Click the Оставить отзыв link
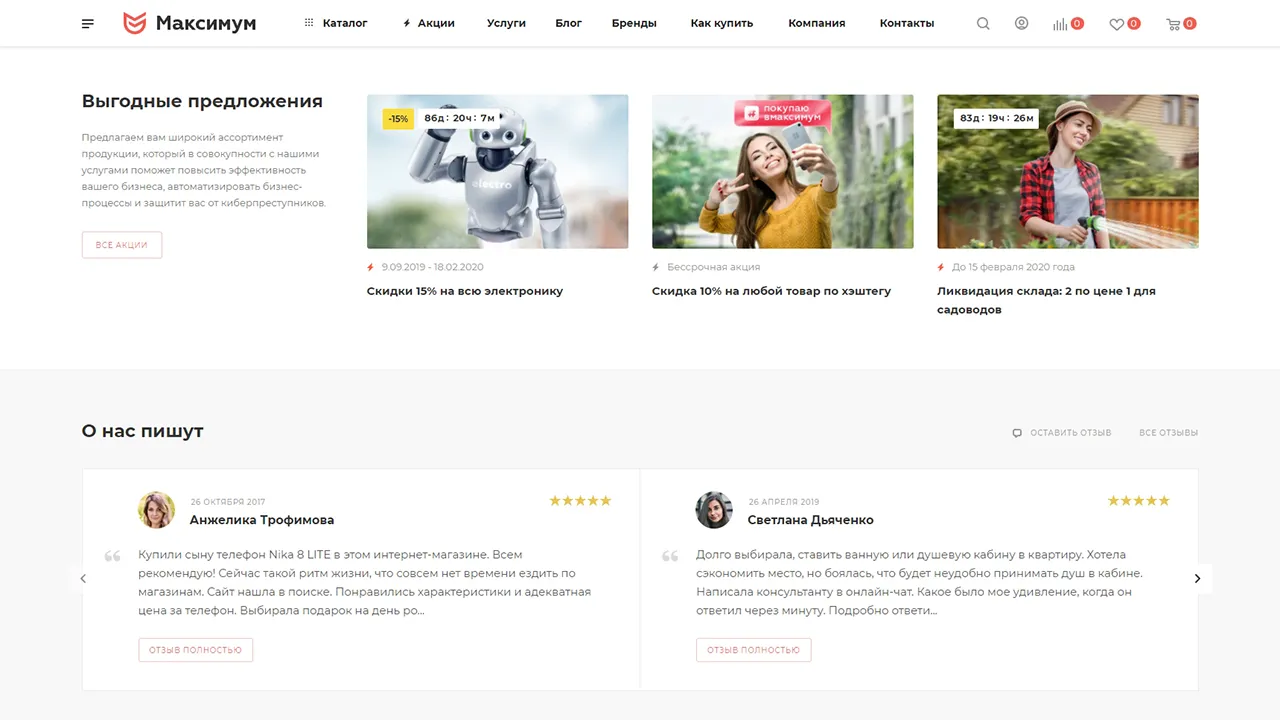 (1071, 433)
